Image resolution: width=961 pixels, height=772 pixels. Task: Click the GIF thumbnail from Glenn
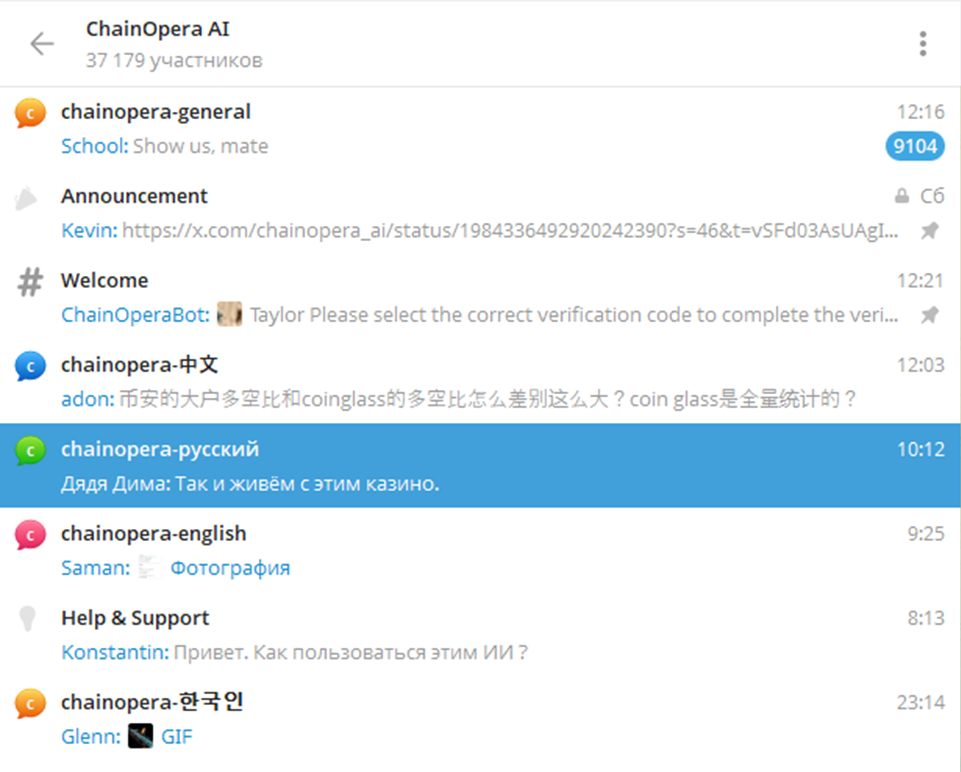tap(140, 736)
